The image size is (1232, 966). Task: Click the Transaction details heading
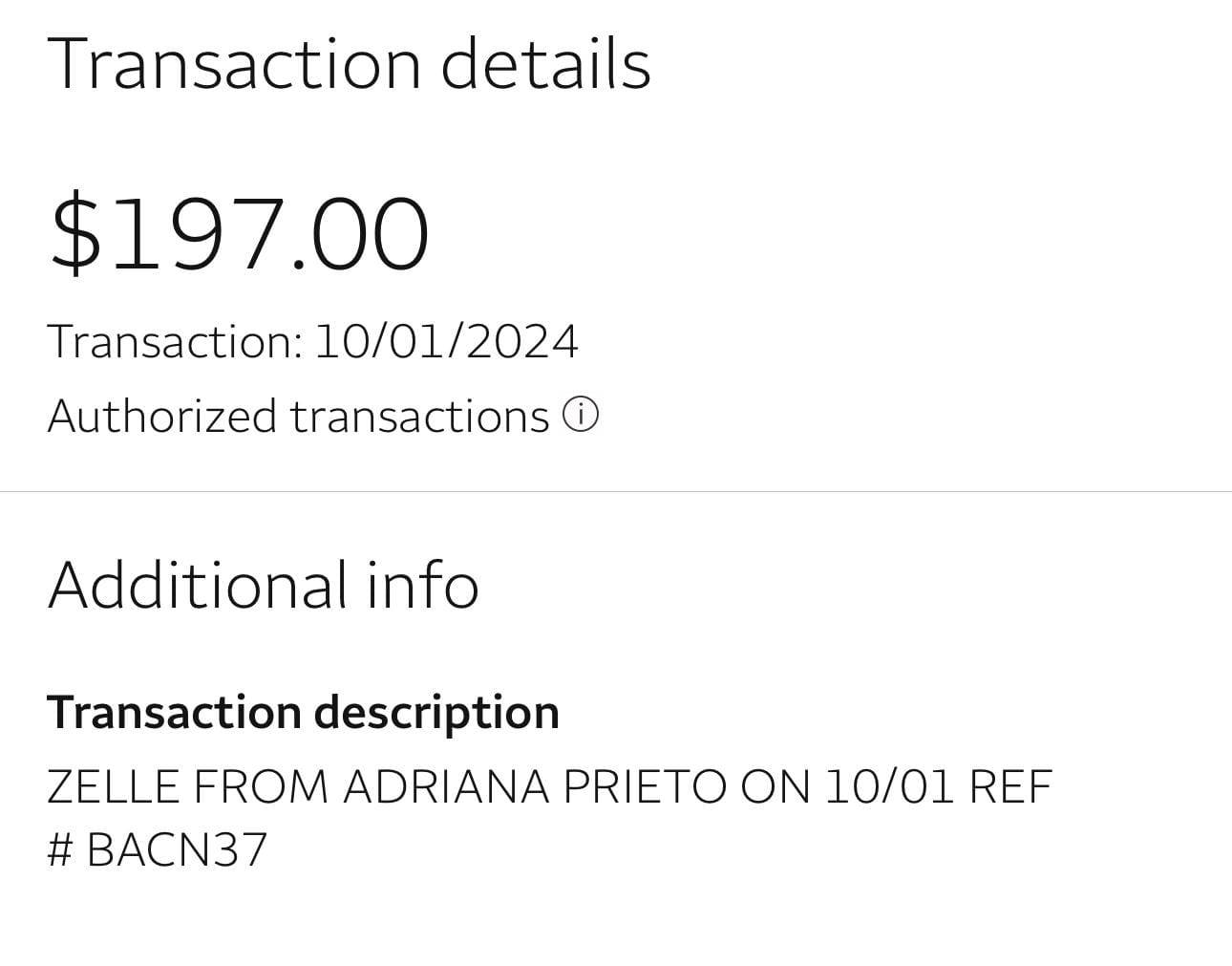click(349, 64)
